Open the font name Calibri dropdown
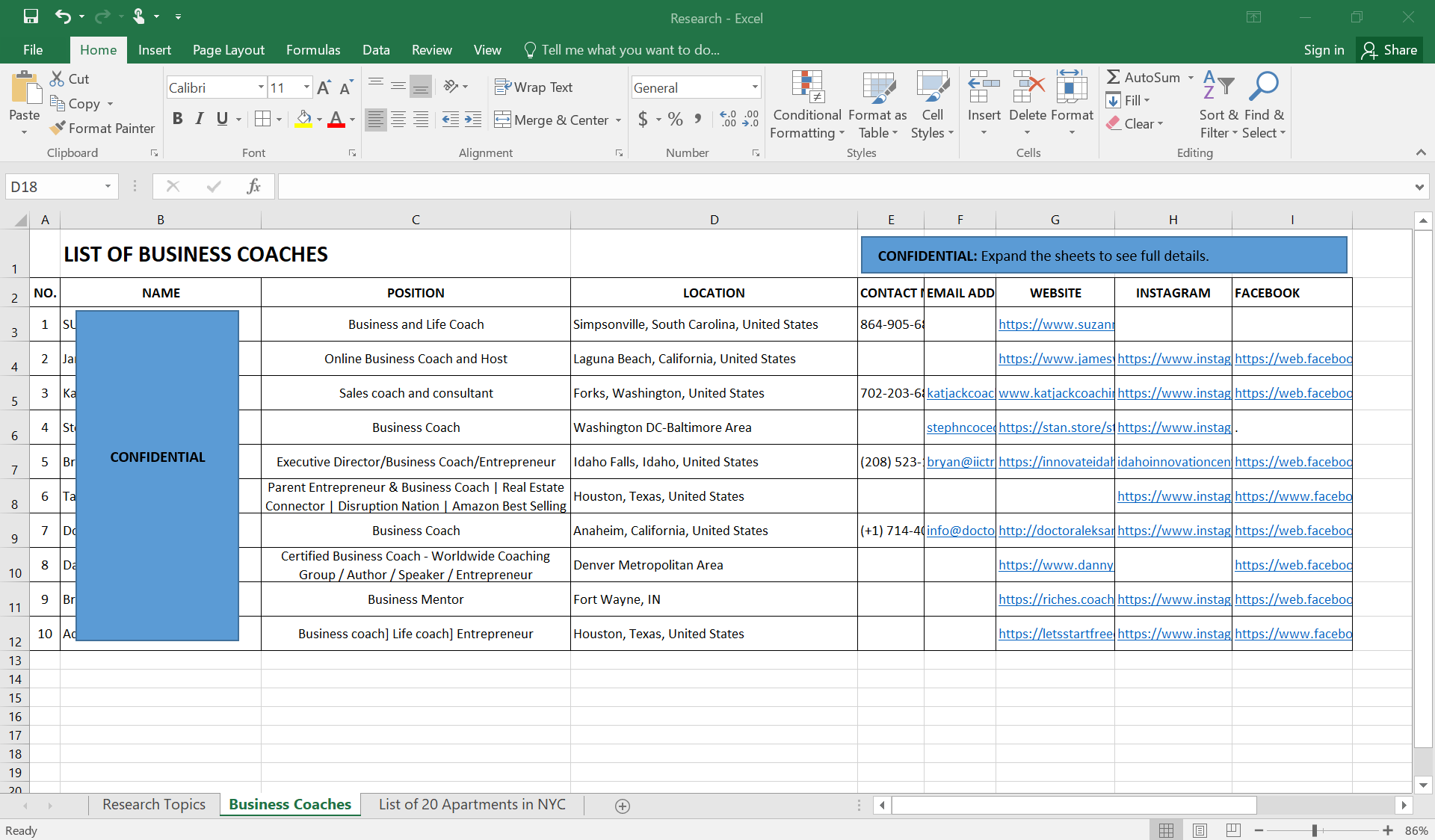Screen dimensions: 1435x840 (261, 87)
